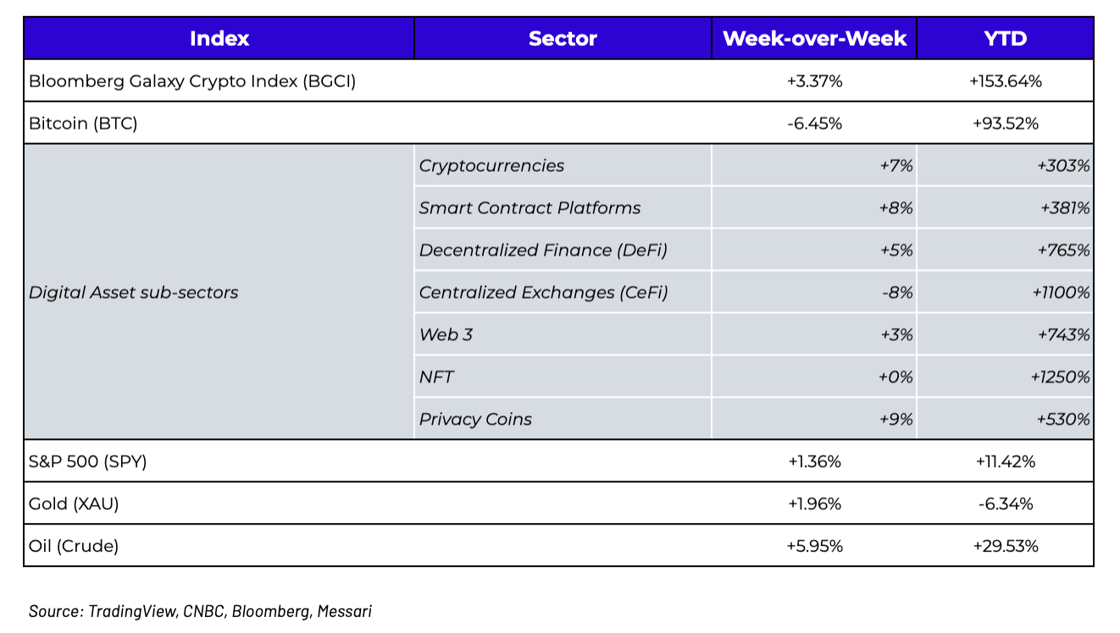
Task: Select the Web 3 sector cell
Action: [x=446, y=335]
